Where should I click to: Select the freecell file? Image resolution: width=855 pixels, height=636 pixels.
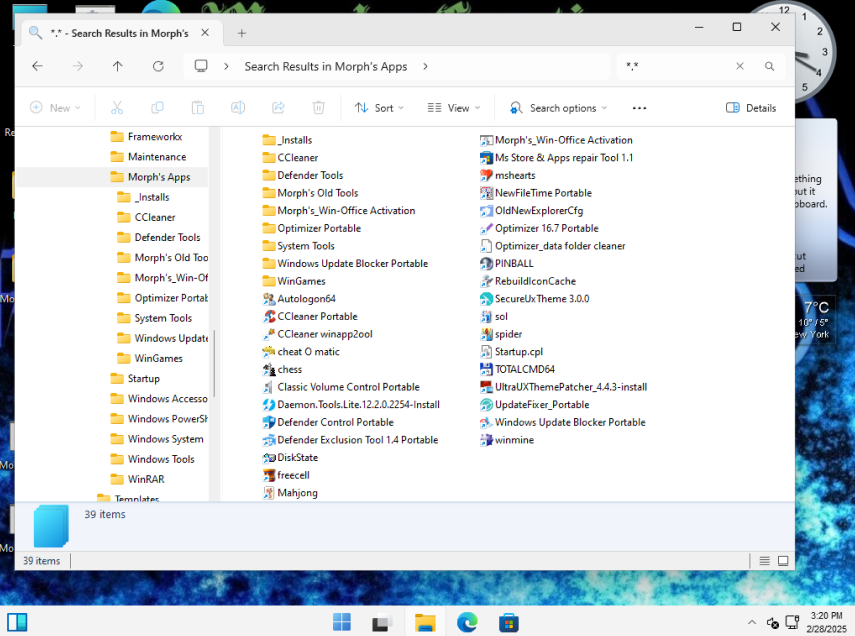[x=286, y=475]
